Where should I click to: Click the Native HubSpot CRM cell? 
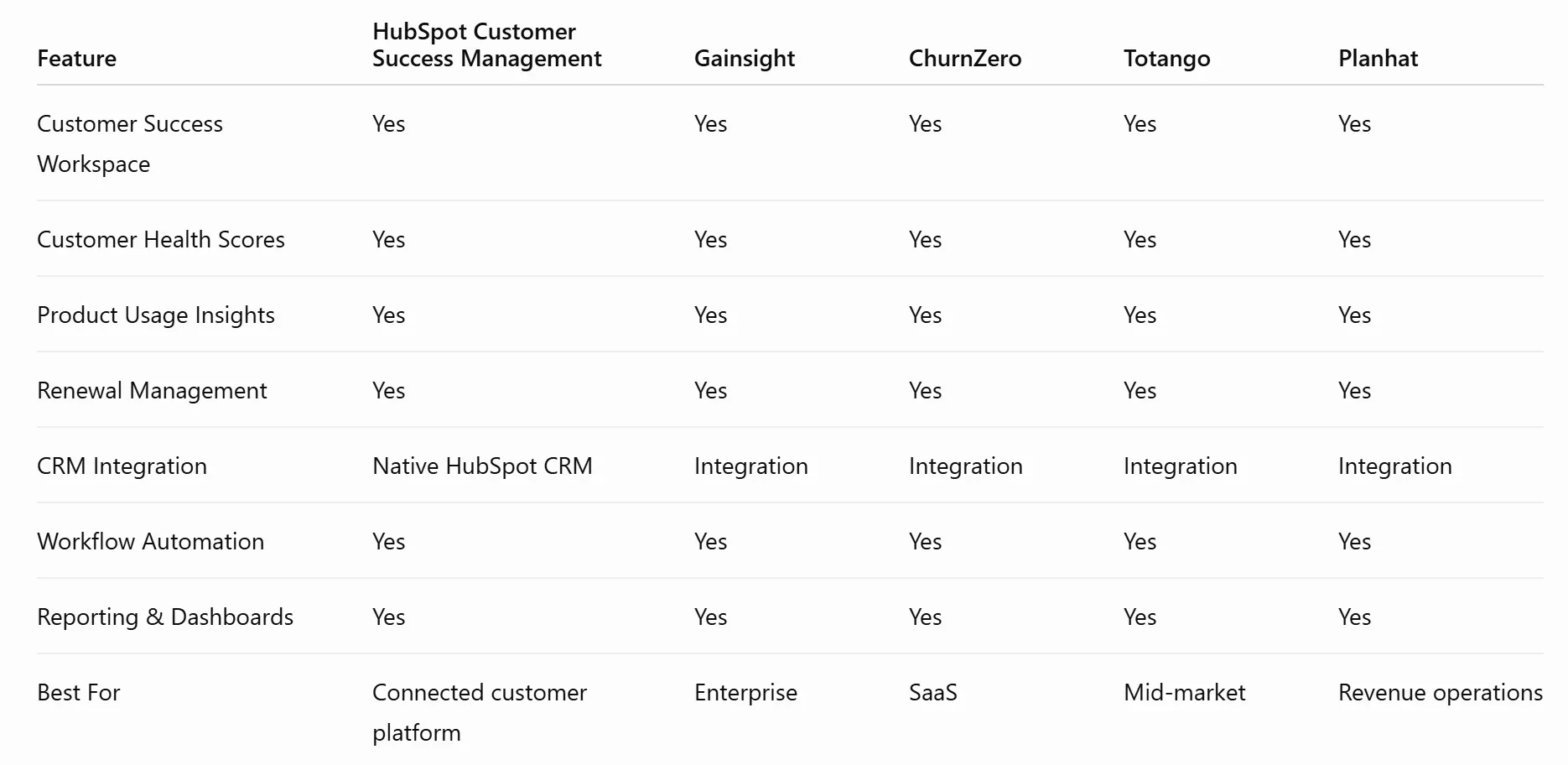point(482,466)
